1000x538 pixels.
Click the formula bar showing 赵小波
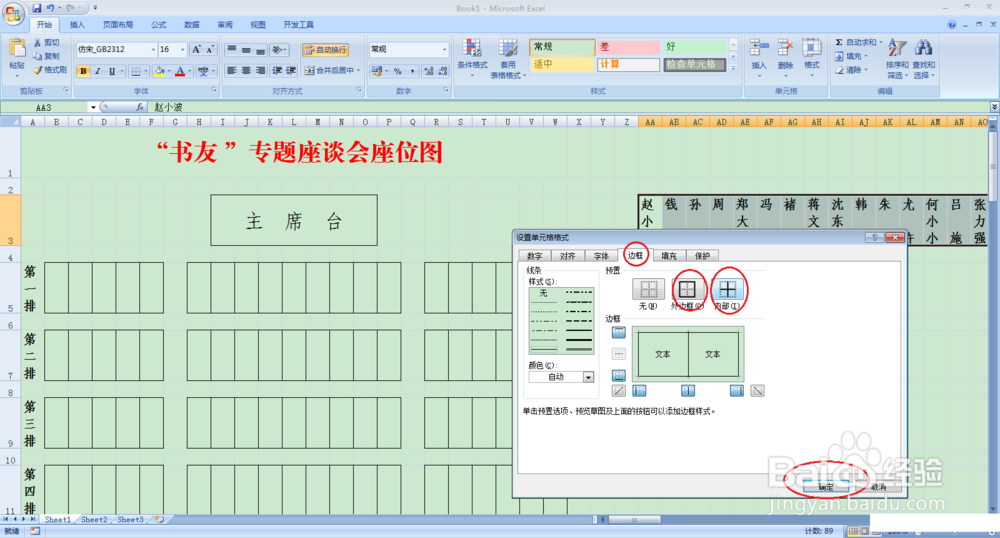[568, 107]
